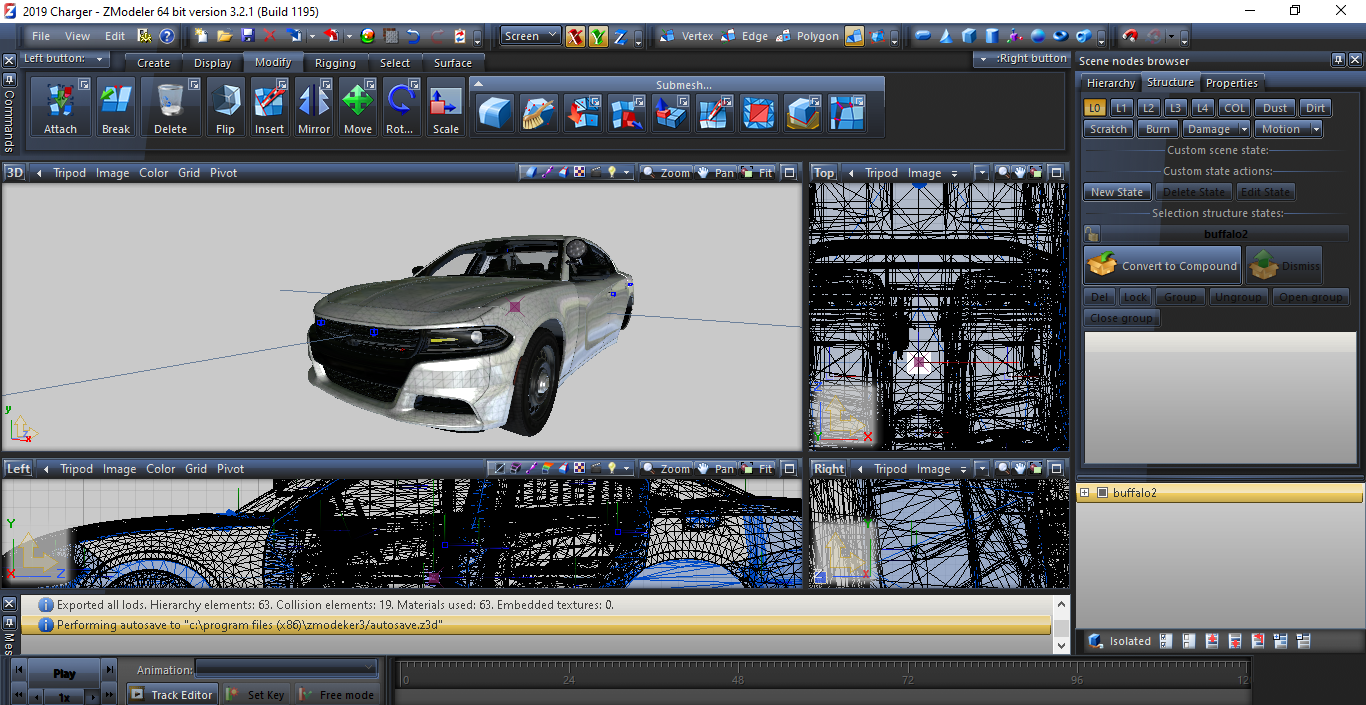
Task: Open the Hierarchy tab in scene browser
Action: tap(1110, 83)
